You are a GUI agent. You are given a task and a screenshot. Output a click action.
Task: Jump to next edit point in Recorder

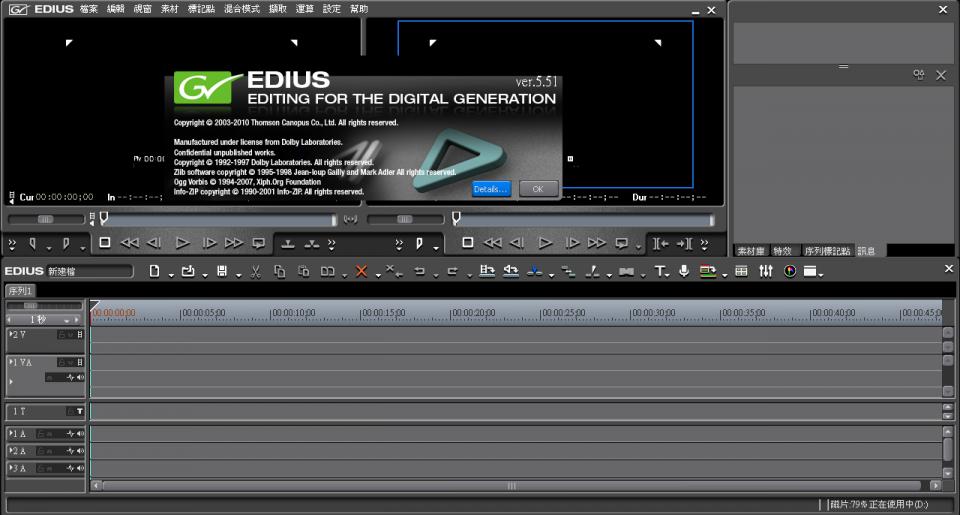(x=684, y=244)
